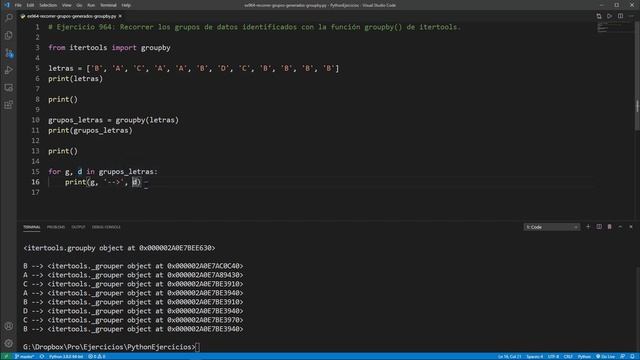Click the Ejercicio 964 comment on line 1

point(254,27)
